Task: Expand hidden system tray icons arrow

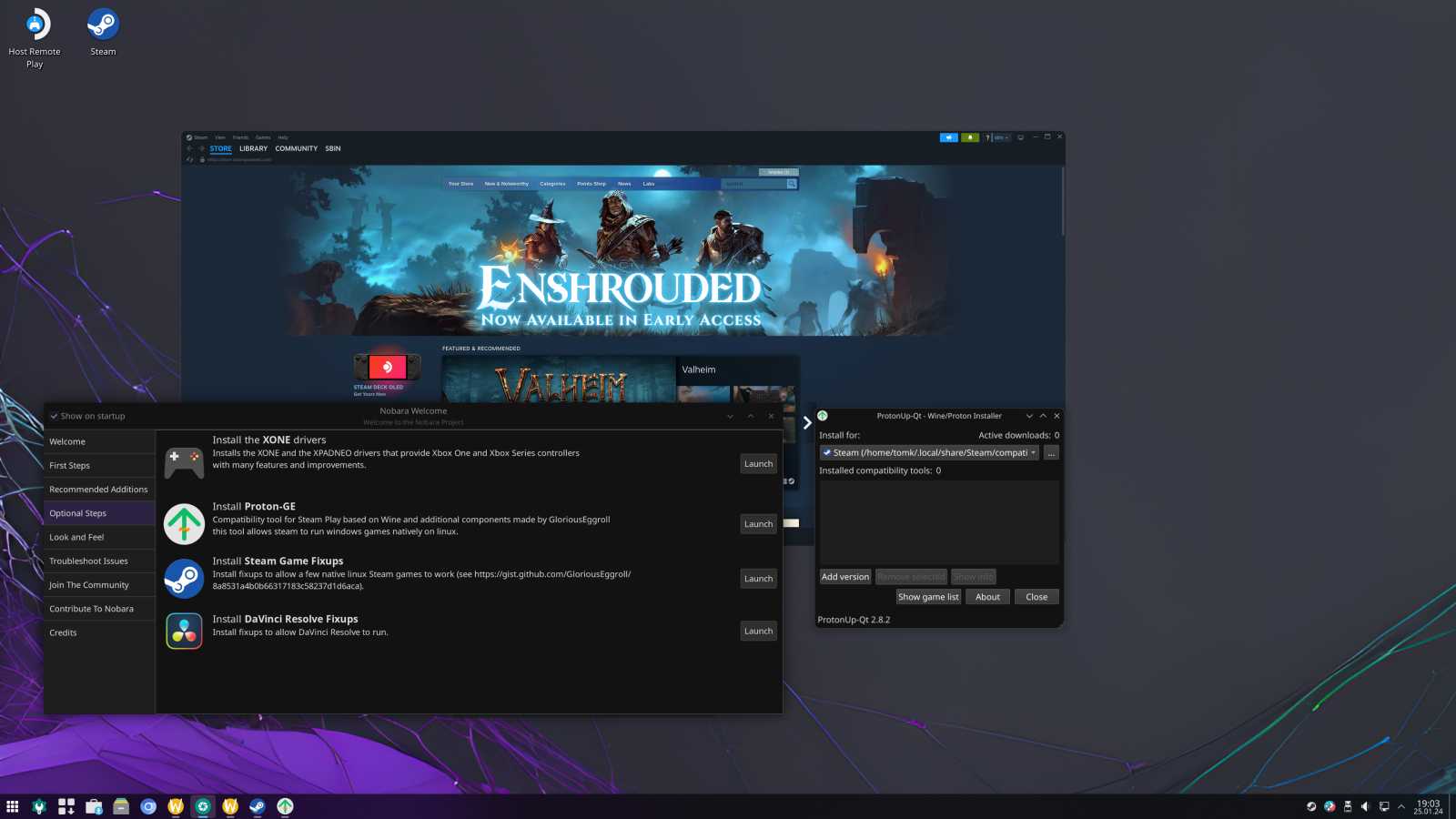Action: pos(1401,806)
